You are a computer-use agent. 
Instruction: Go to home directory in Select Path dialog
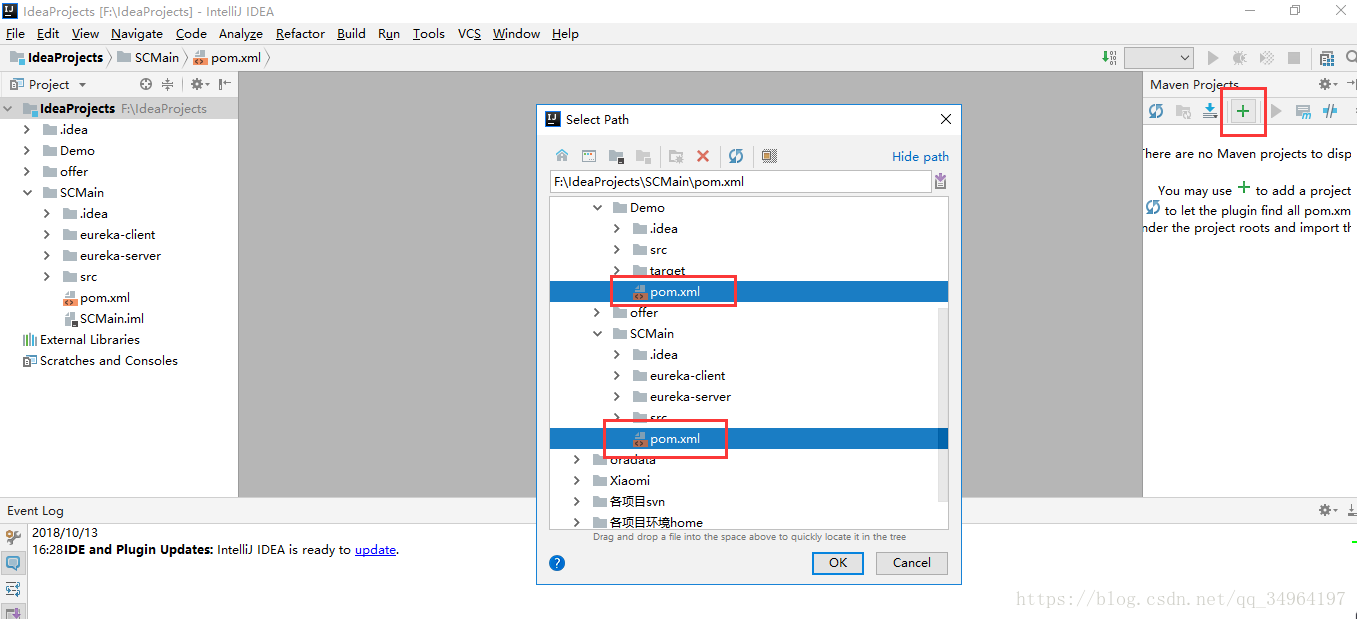pos(562,156)
